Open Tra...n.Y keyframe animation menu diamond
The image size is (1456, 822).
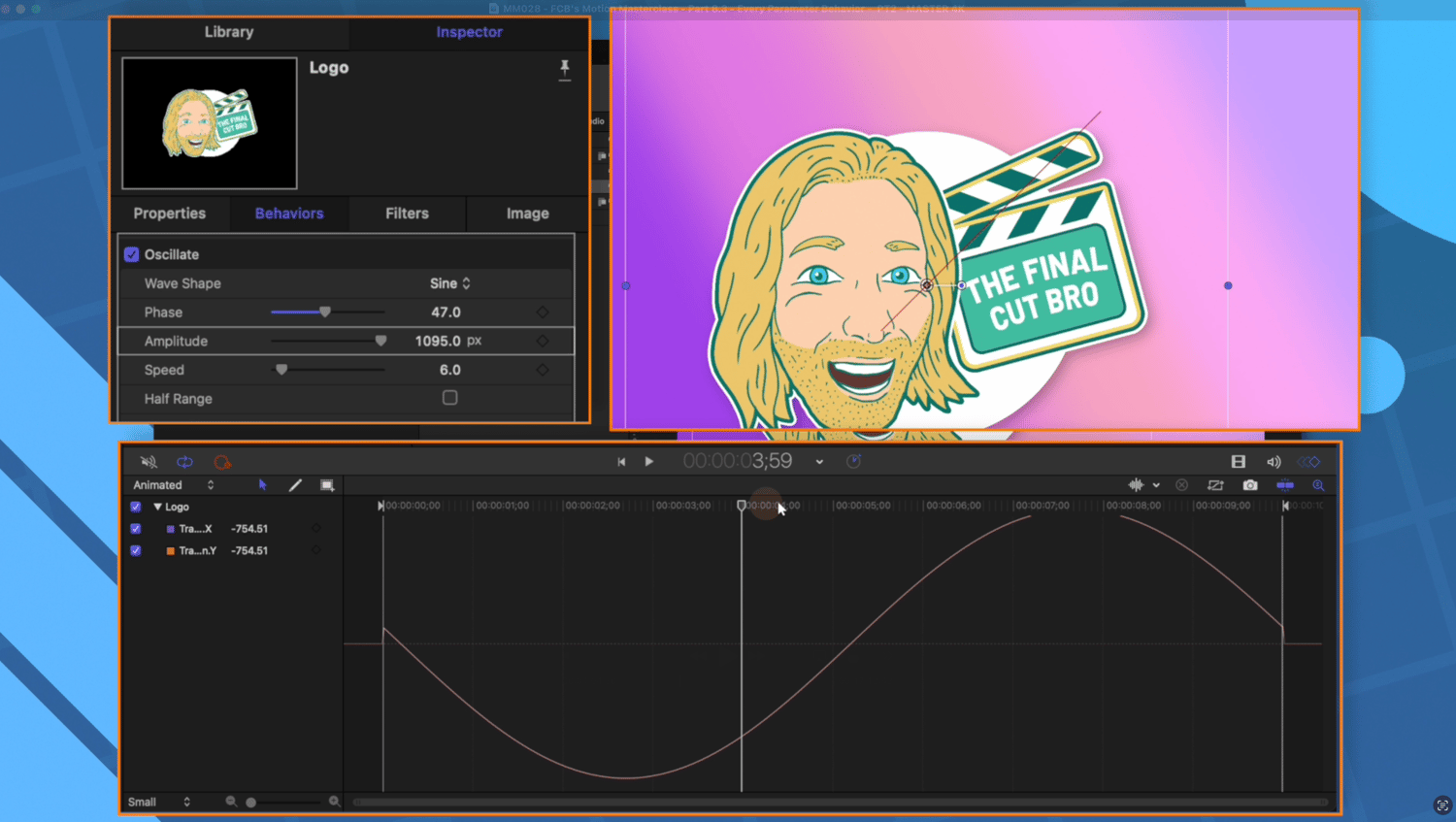316,550
